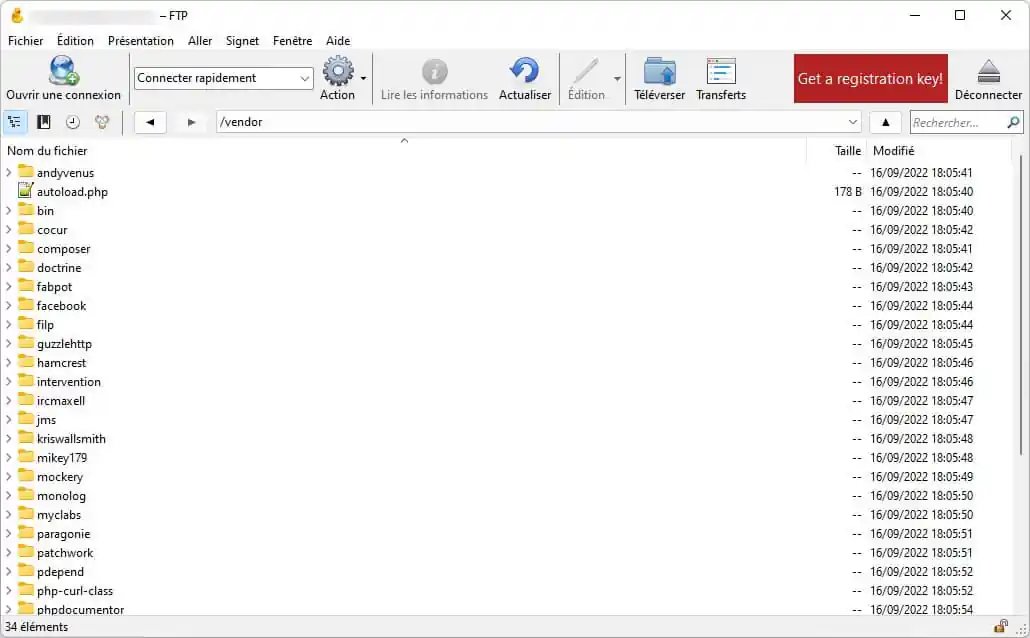Click the monolog folder icon

pyautogui.click(x=26, y=494)
